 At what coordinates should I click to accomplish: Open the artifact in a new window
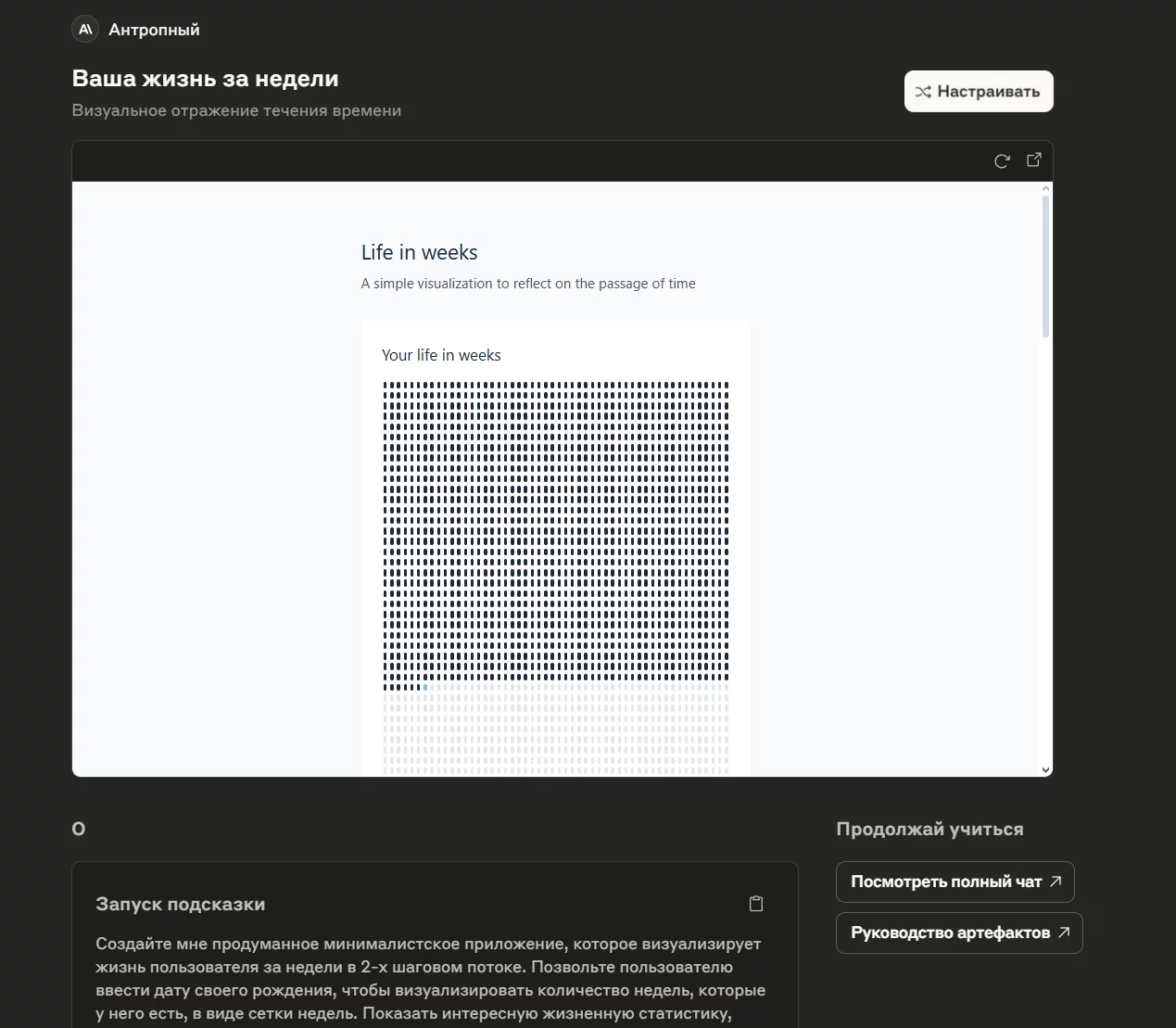tap(1034, 160)
